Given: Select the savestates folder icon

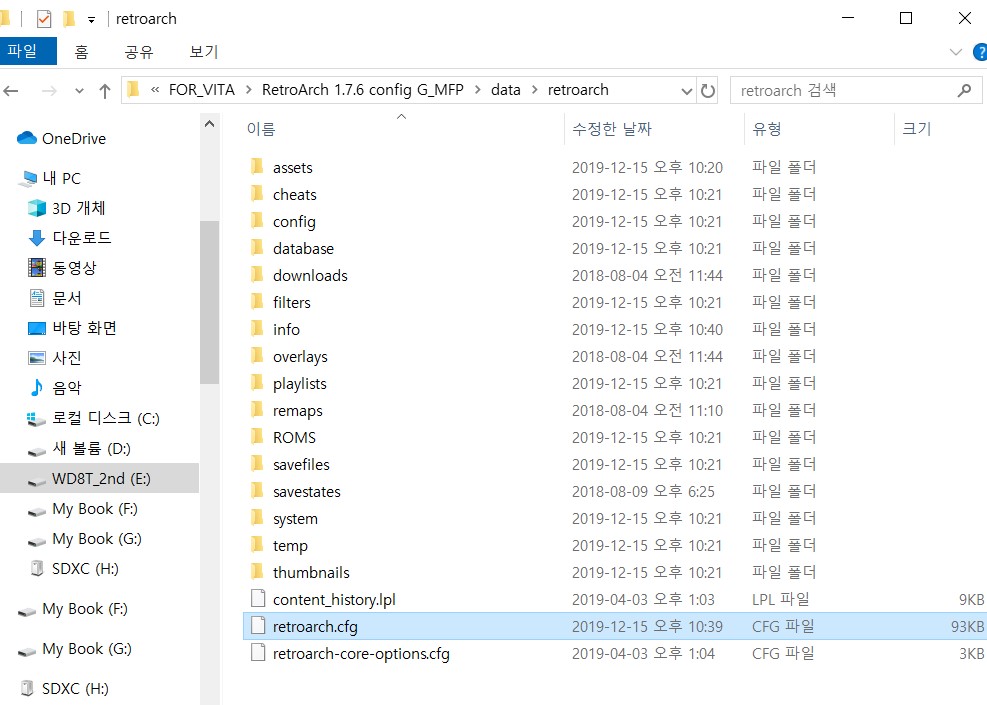Looking at the screenshot, I should (257, 491).
